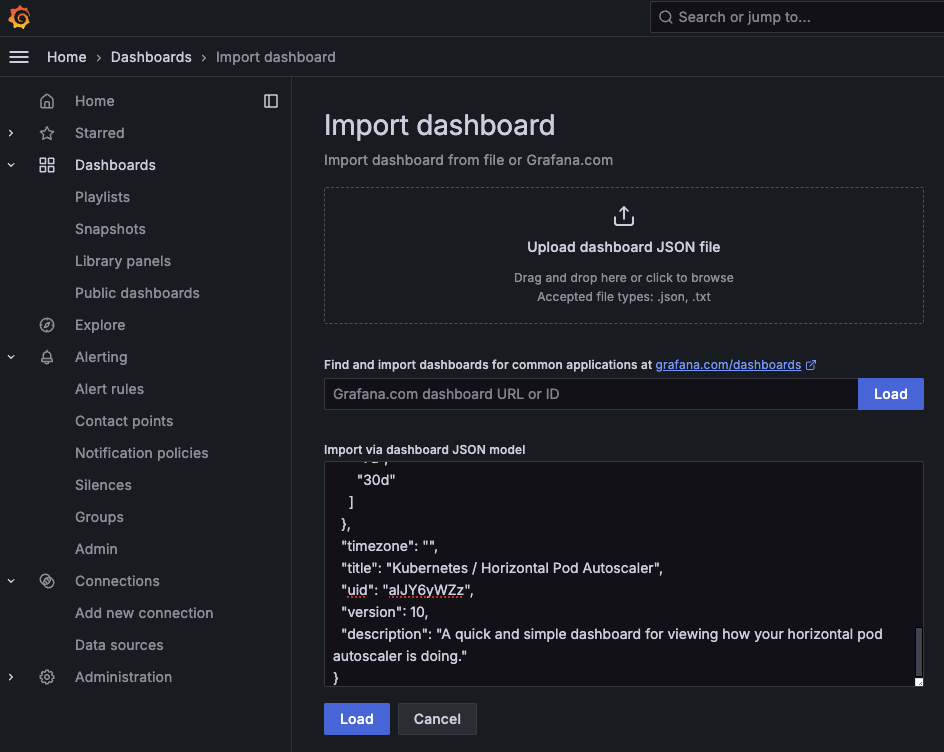Click Import dashboard breadcrumb
Image resolution: width=944 pixels, height=752 pixels.
pos(276,57)
